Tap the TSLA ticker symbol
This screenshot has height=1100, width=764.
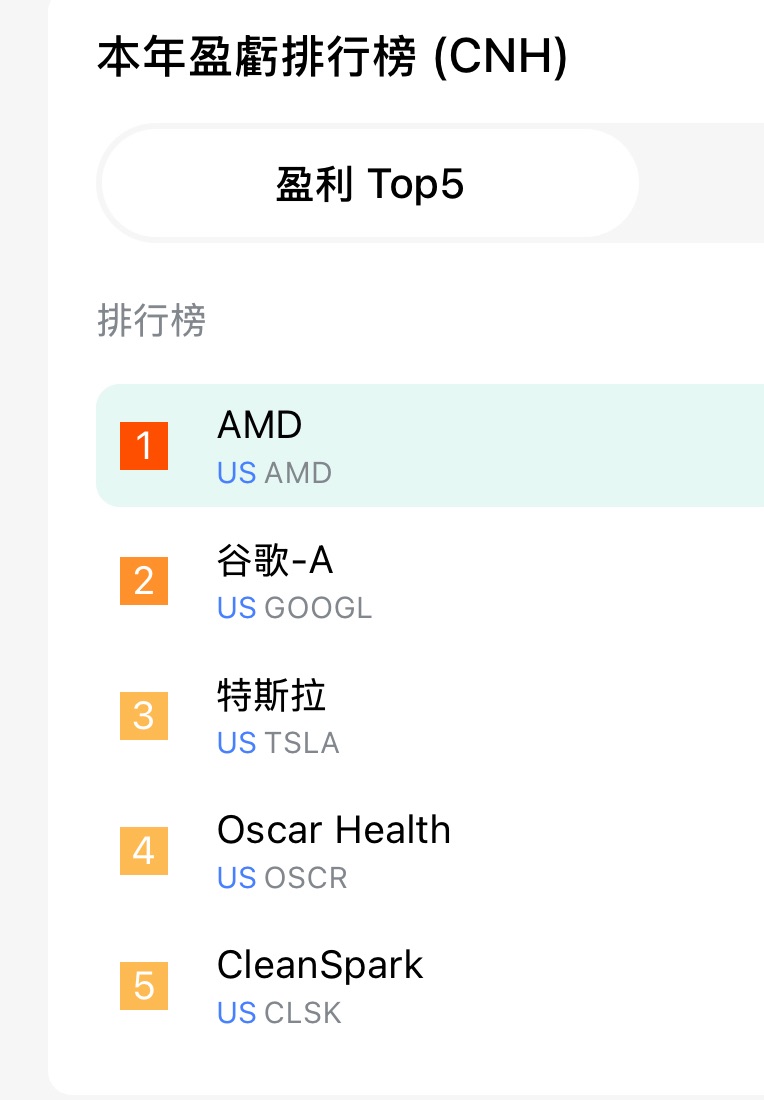click(302, 743)
